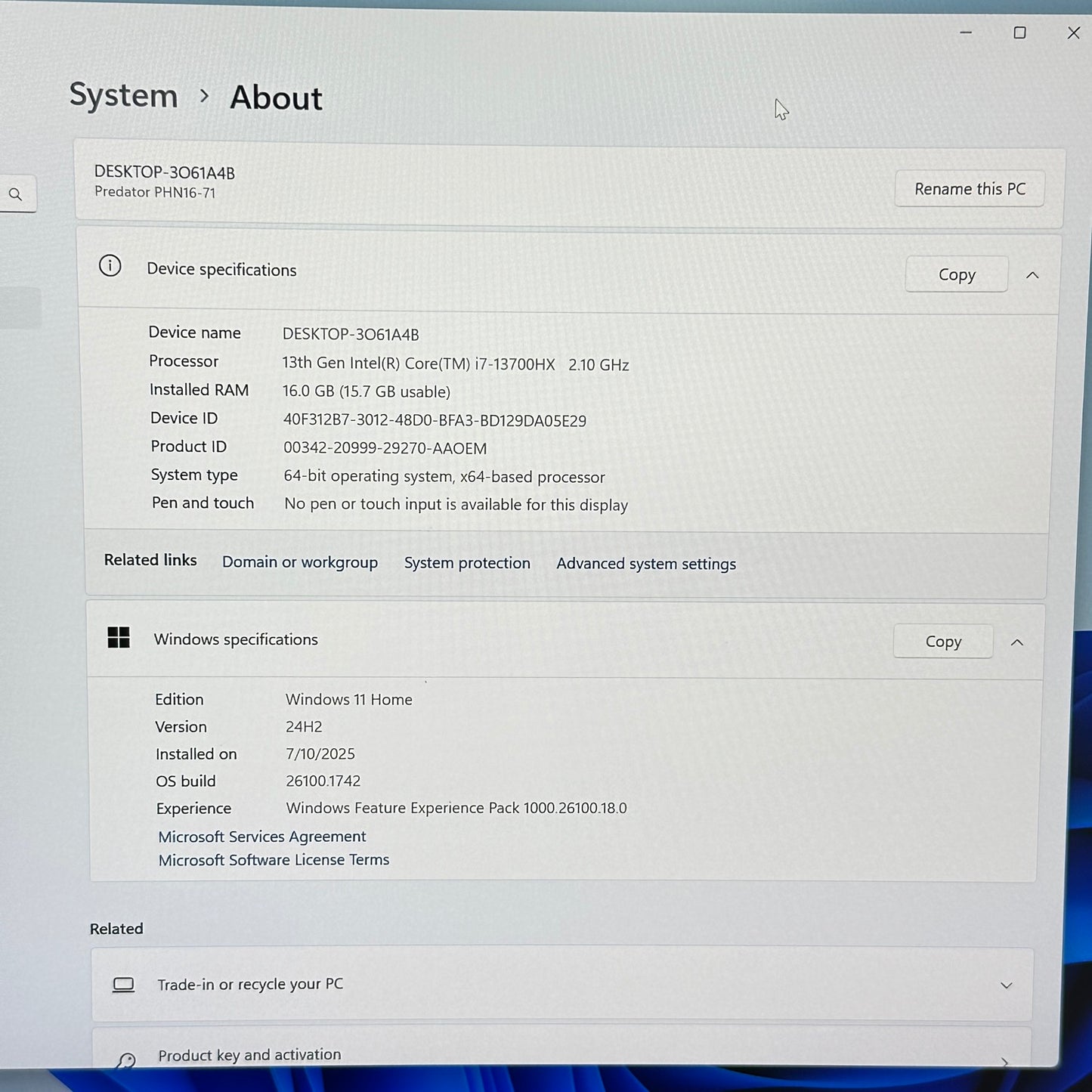Click the Device specifications info icon
Viewport: 1092px width, 1092px height.
click(x=110, y=266)
